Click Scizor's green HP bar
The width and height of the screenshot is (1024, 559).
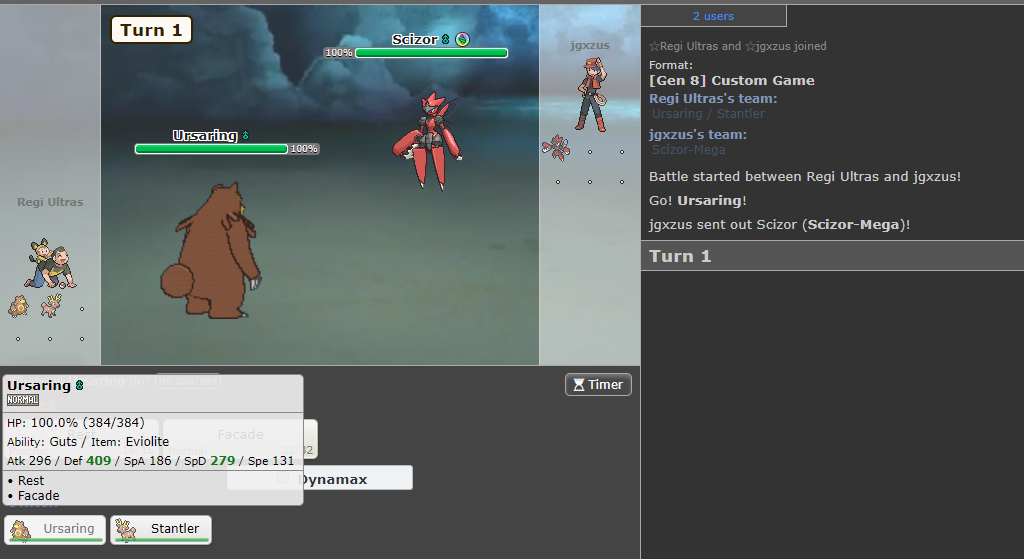431,53
